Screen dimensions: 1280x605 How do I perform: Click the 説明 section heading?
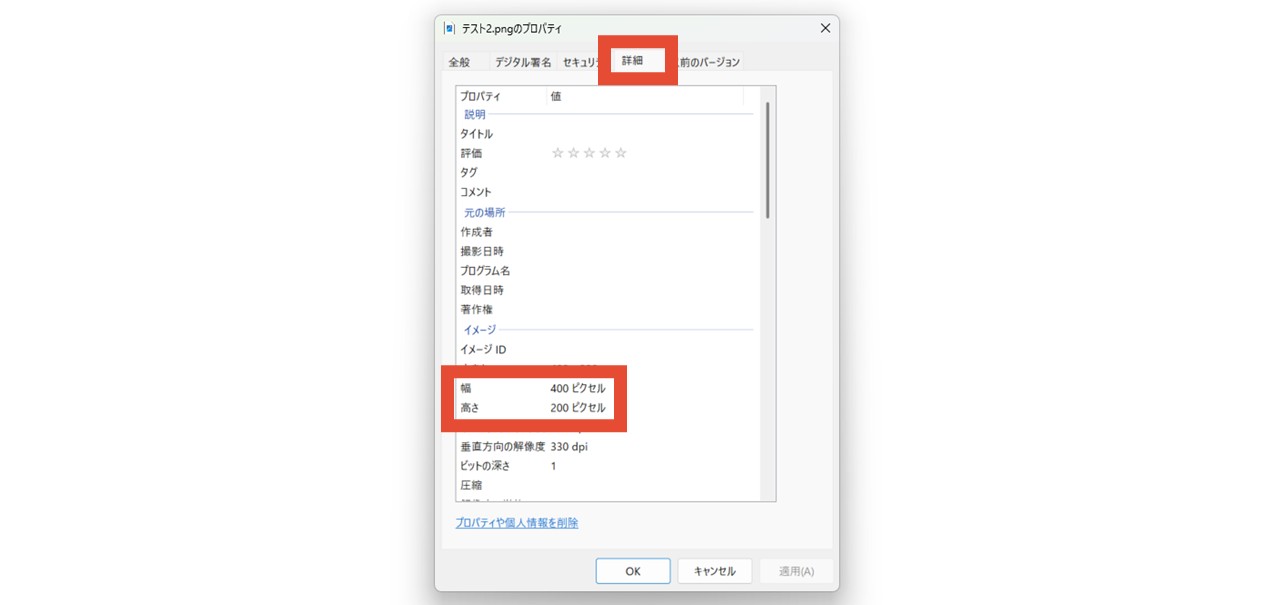click(x=475, y=115)
